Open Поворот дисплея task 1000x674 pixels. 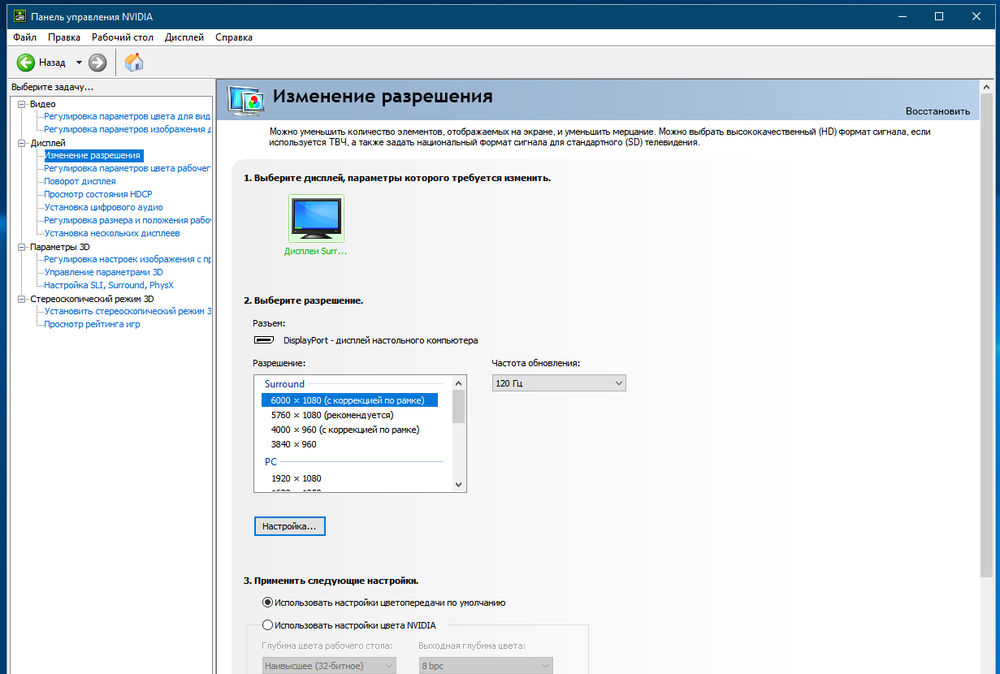80,181
